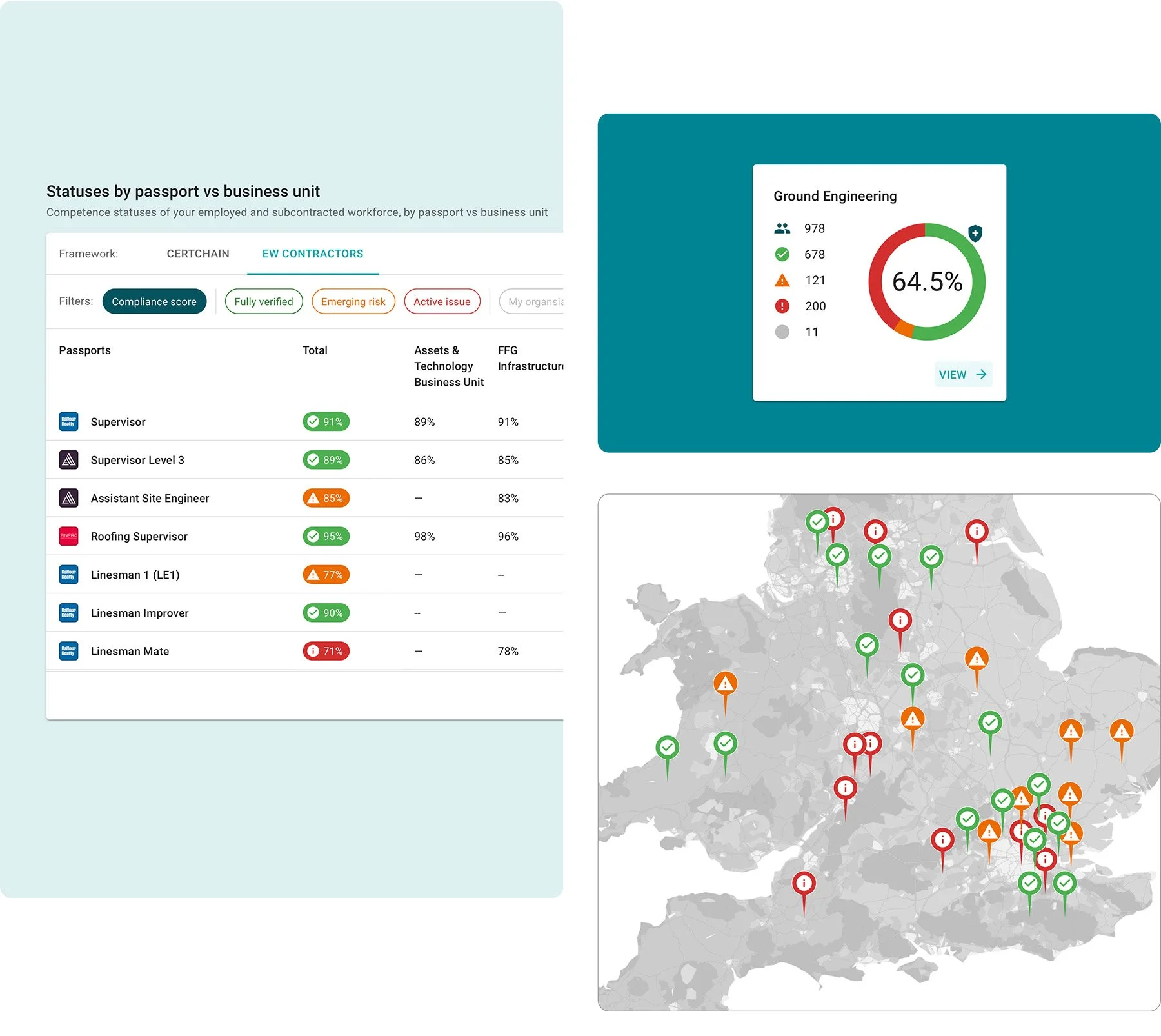
Task: Select the EW CONTRACTORS tab
Action: click(312, 254)
